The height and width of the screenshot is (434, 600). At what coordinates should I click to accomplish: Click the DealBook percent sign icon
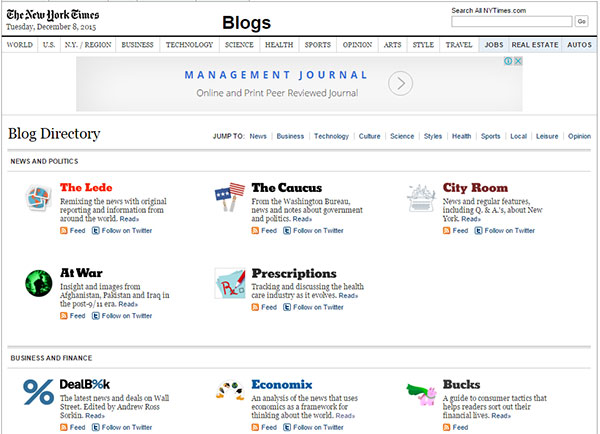39,391
